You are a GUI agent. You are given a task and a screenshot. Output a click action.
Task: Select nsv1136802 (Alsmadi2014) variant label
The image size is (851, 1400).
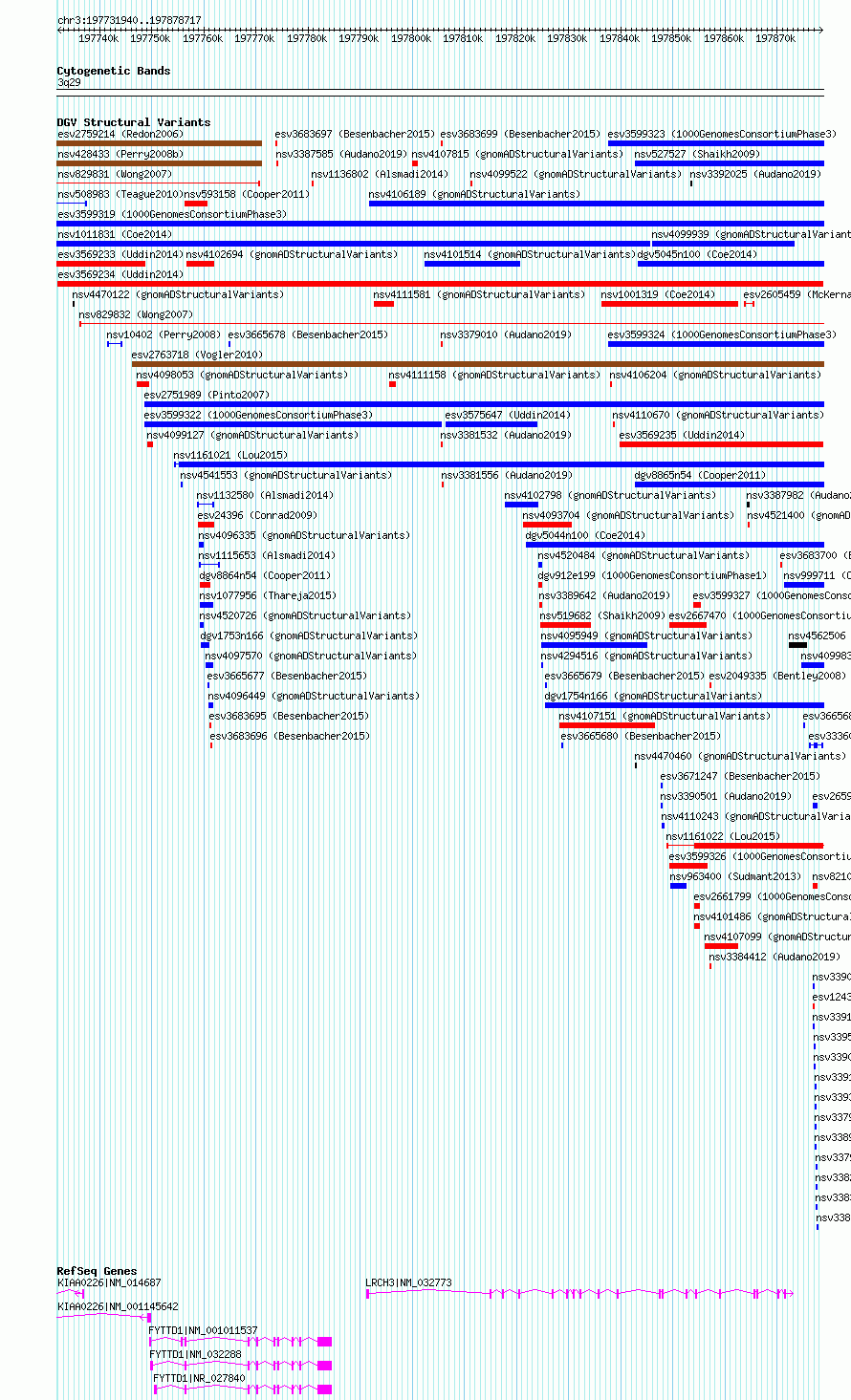(x=380, y=174)
